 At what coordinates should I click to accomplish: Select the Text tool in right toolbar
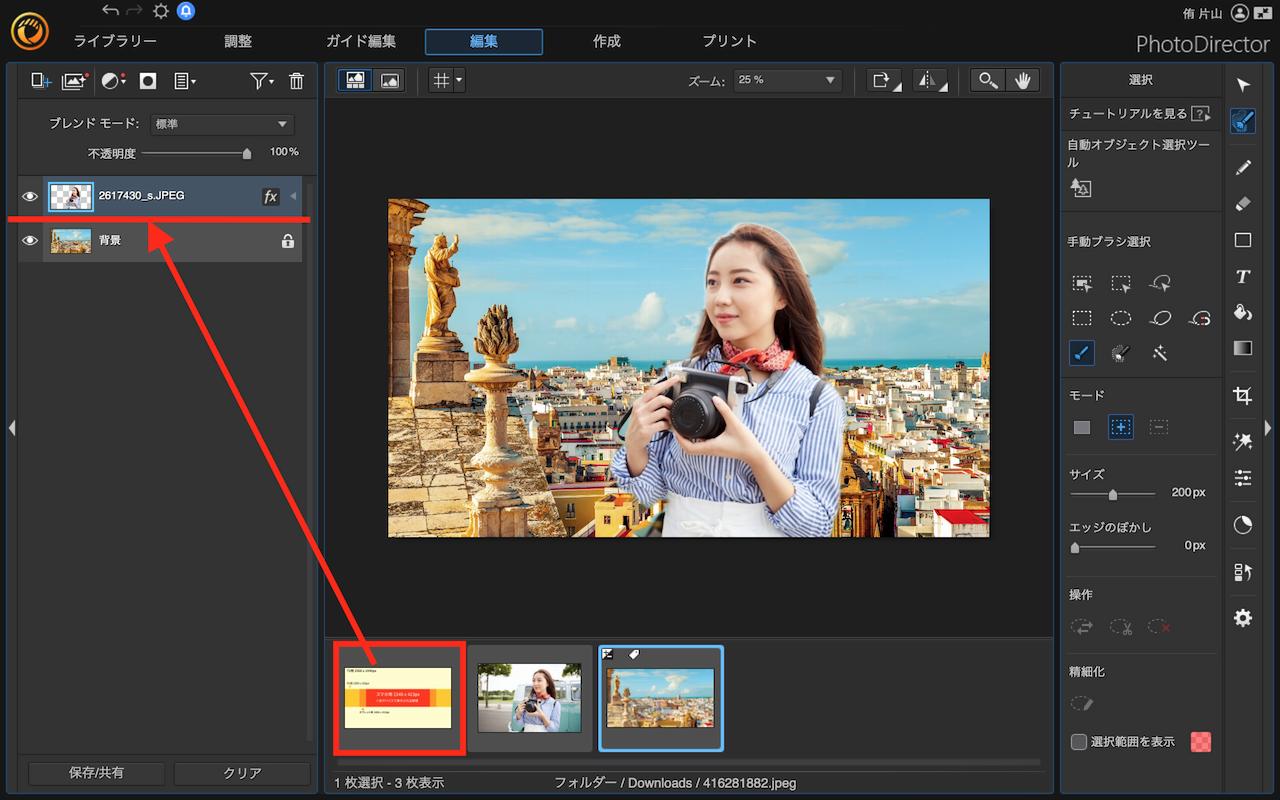[x=1243, y=276]
